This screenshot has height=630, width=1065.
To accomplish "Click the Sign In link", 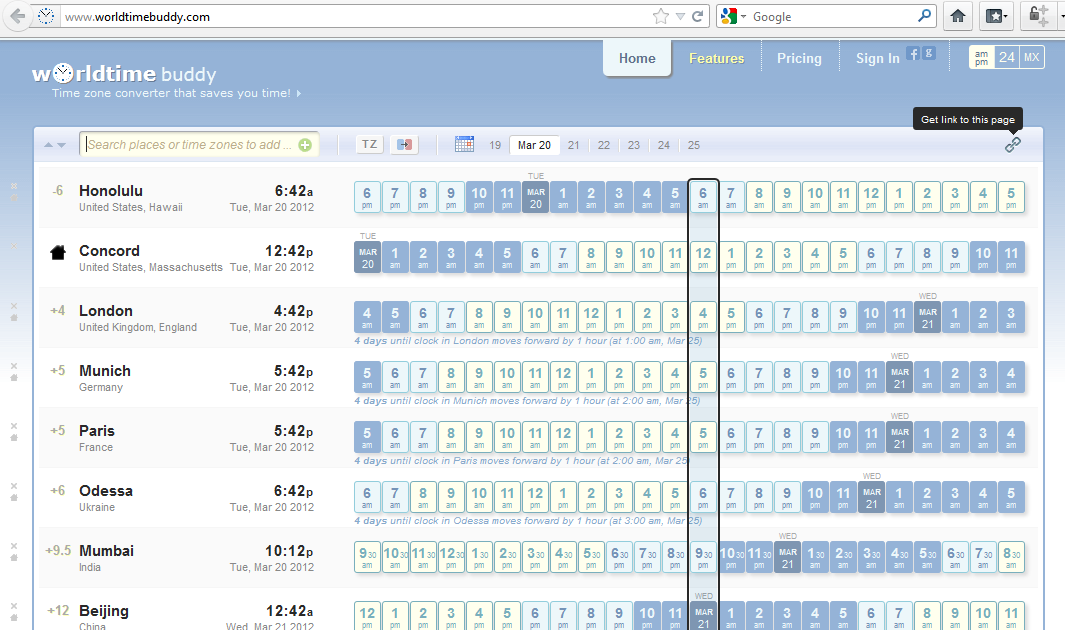I will [878, 58].
